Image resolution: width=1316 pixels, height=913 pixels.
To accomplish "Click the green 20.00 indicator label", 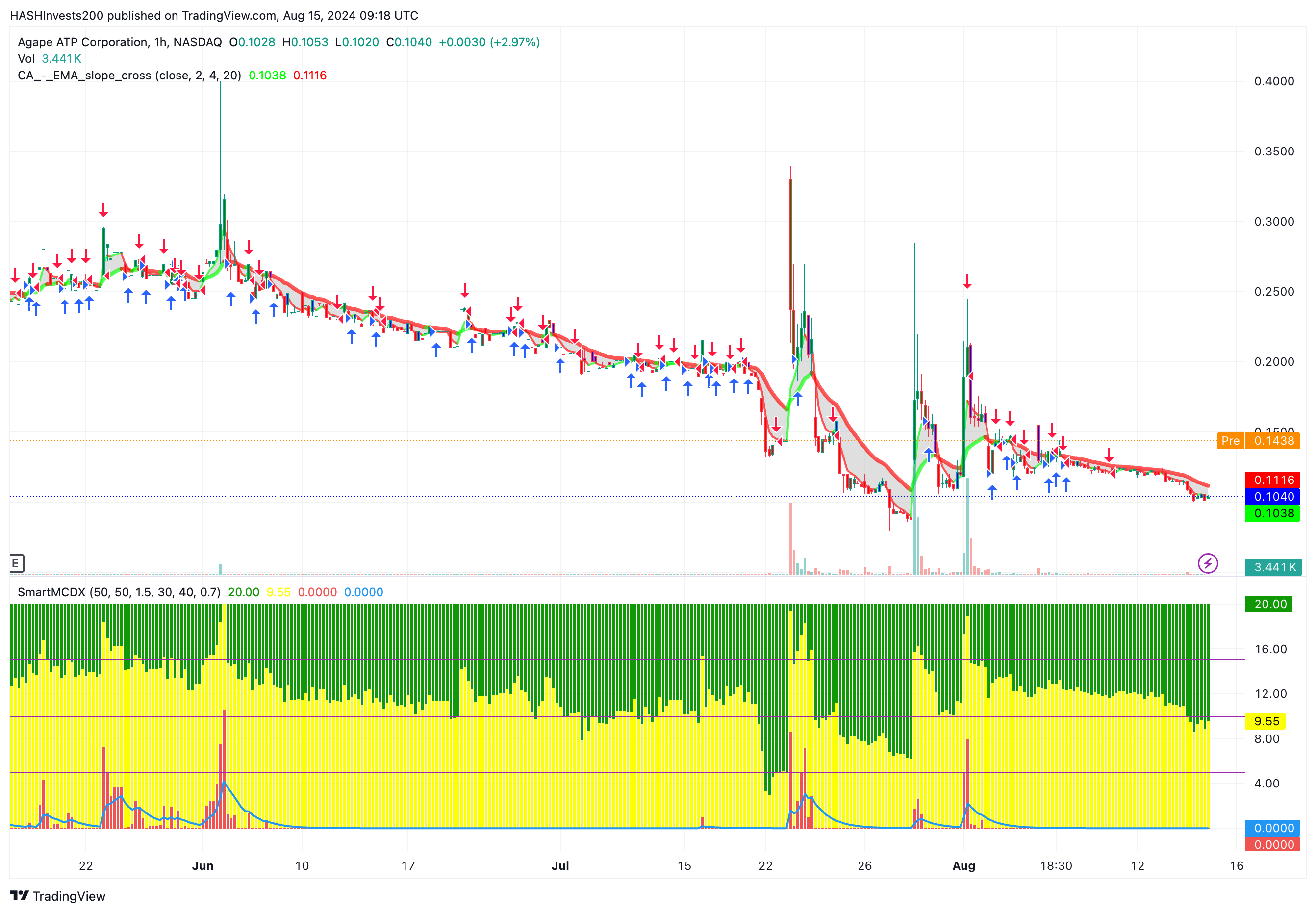I will [1269, 604].
